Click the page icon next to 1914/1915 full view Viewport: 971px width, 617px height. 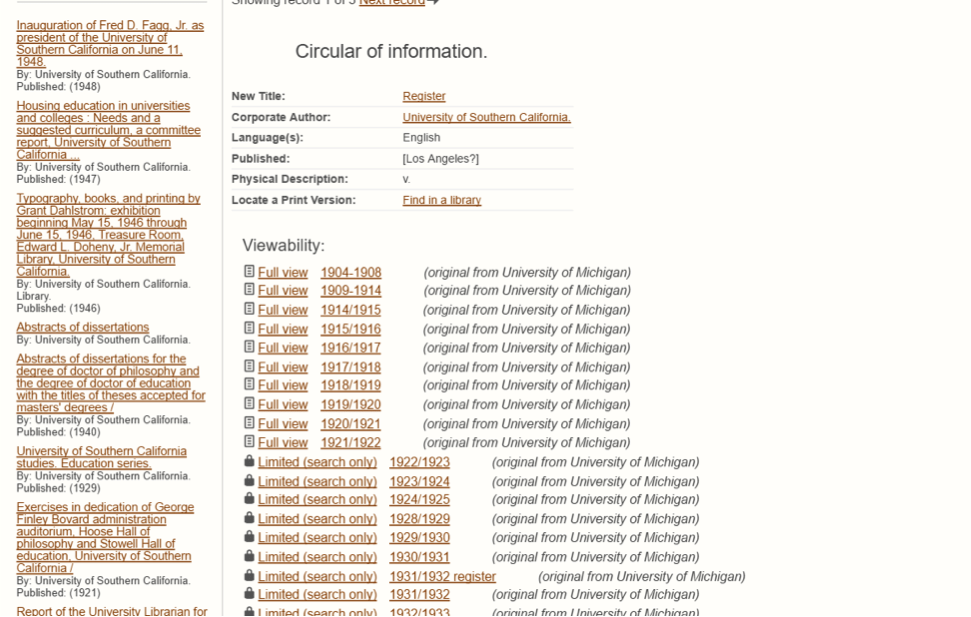click(x=249, y=310)
